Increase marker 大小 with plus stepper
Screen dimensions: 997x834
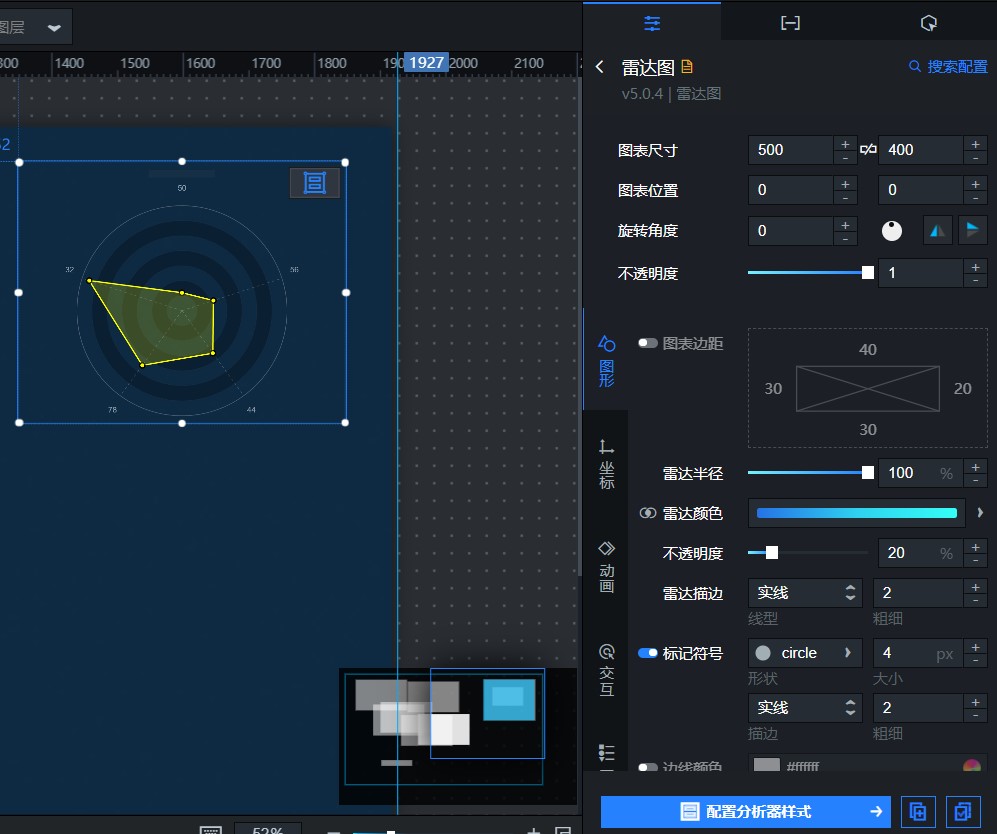[x=975, y=647]
